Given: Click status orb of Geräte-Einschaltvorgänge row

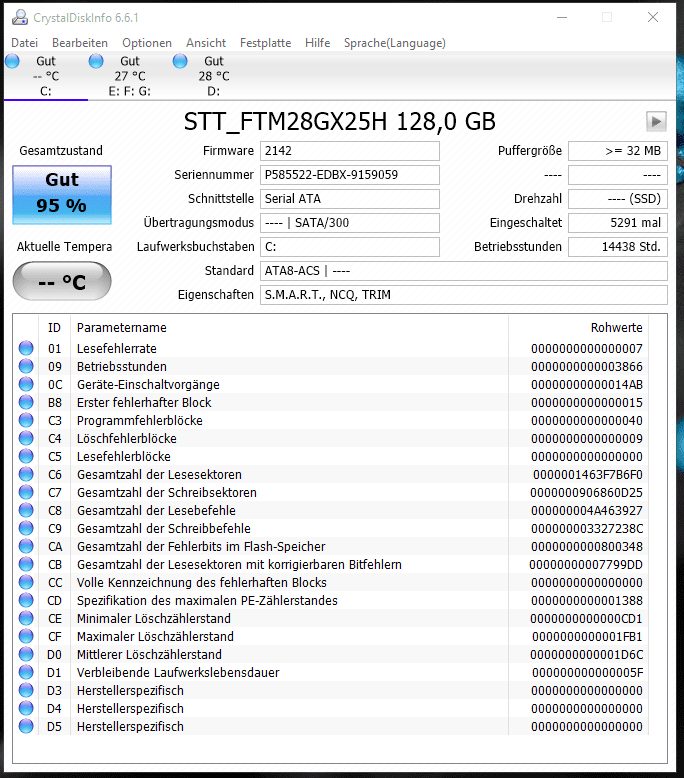Looking at the screenshot, I should pos(26,384).
